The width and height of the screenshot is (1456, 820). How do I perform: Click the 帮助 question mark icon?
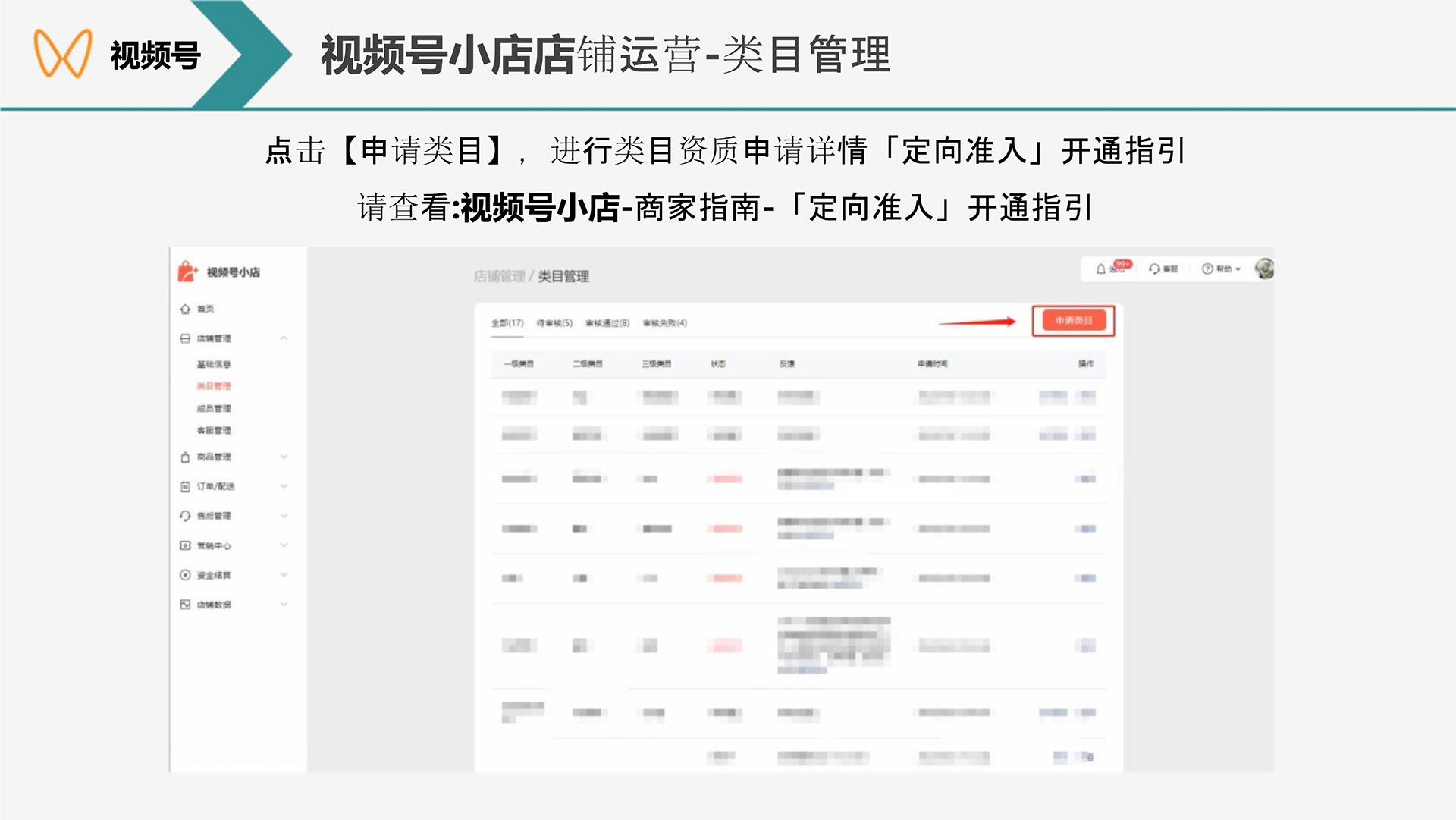pos(1207,269)
